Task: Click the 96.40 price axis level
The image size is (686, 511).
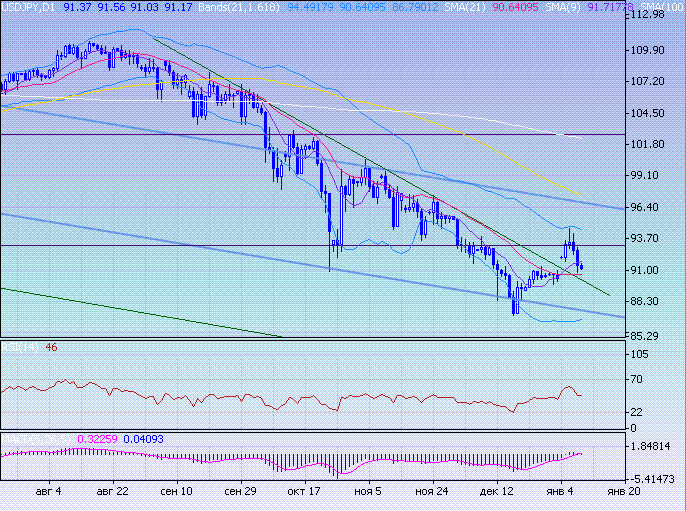Action: [x=651, y=208]
